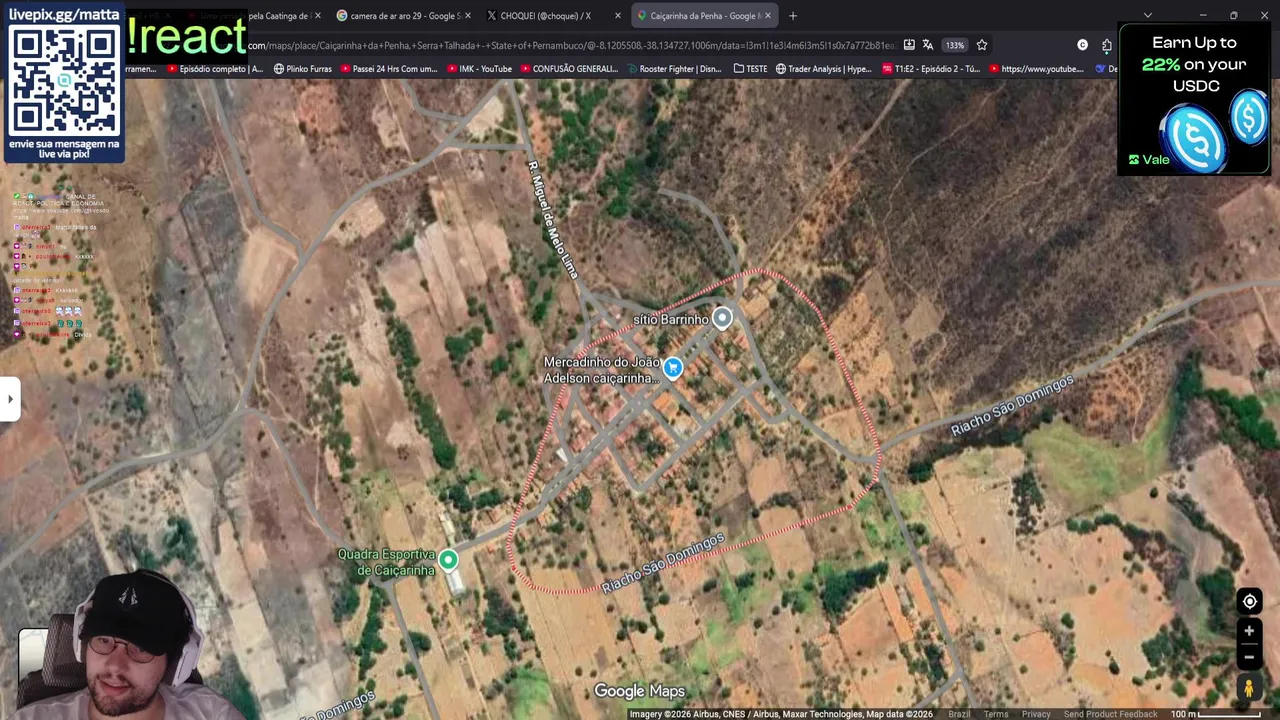The height and width of the screenshot is (720, 1280).
Task: Open a new browser tab
Action: (793, 15)
